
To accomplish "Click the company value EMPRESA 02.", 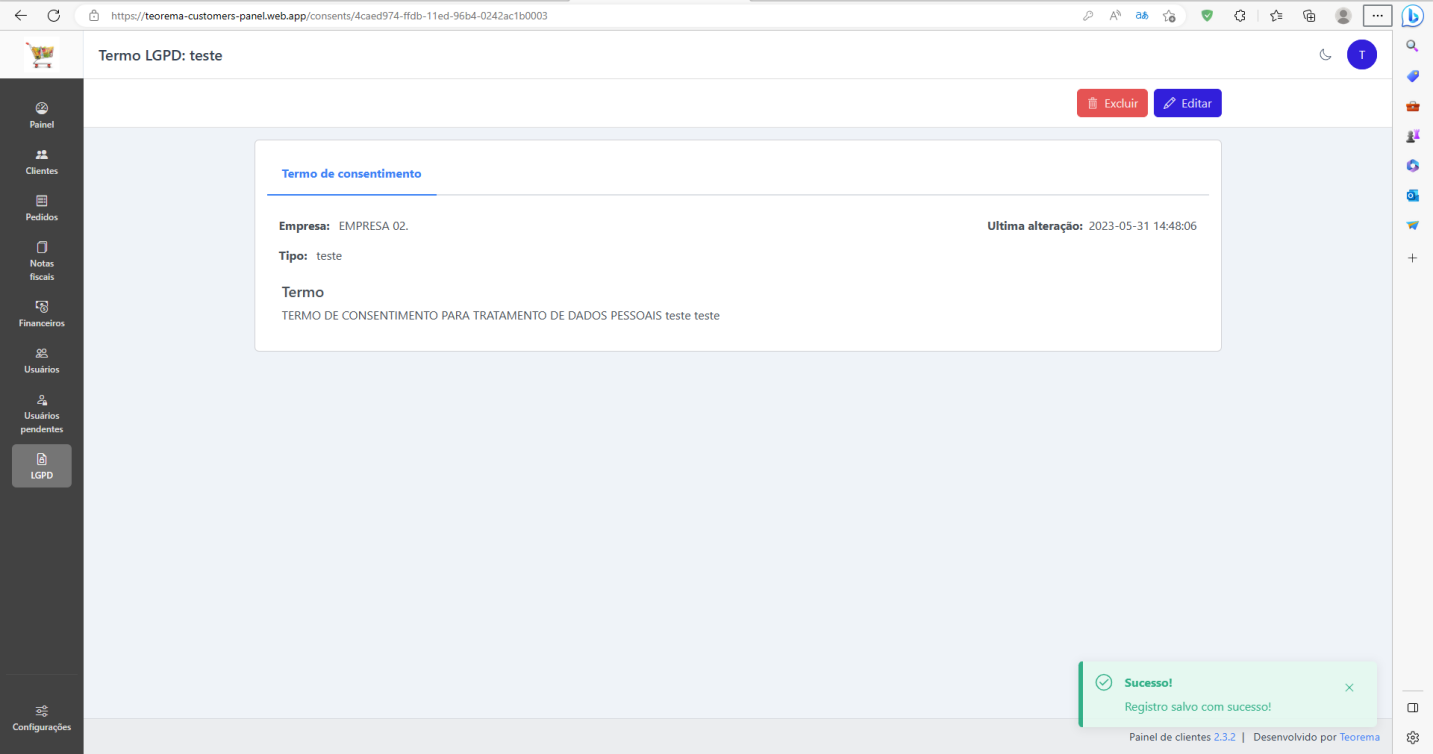I will (374, 226).
